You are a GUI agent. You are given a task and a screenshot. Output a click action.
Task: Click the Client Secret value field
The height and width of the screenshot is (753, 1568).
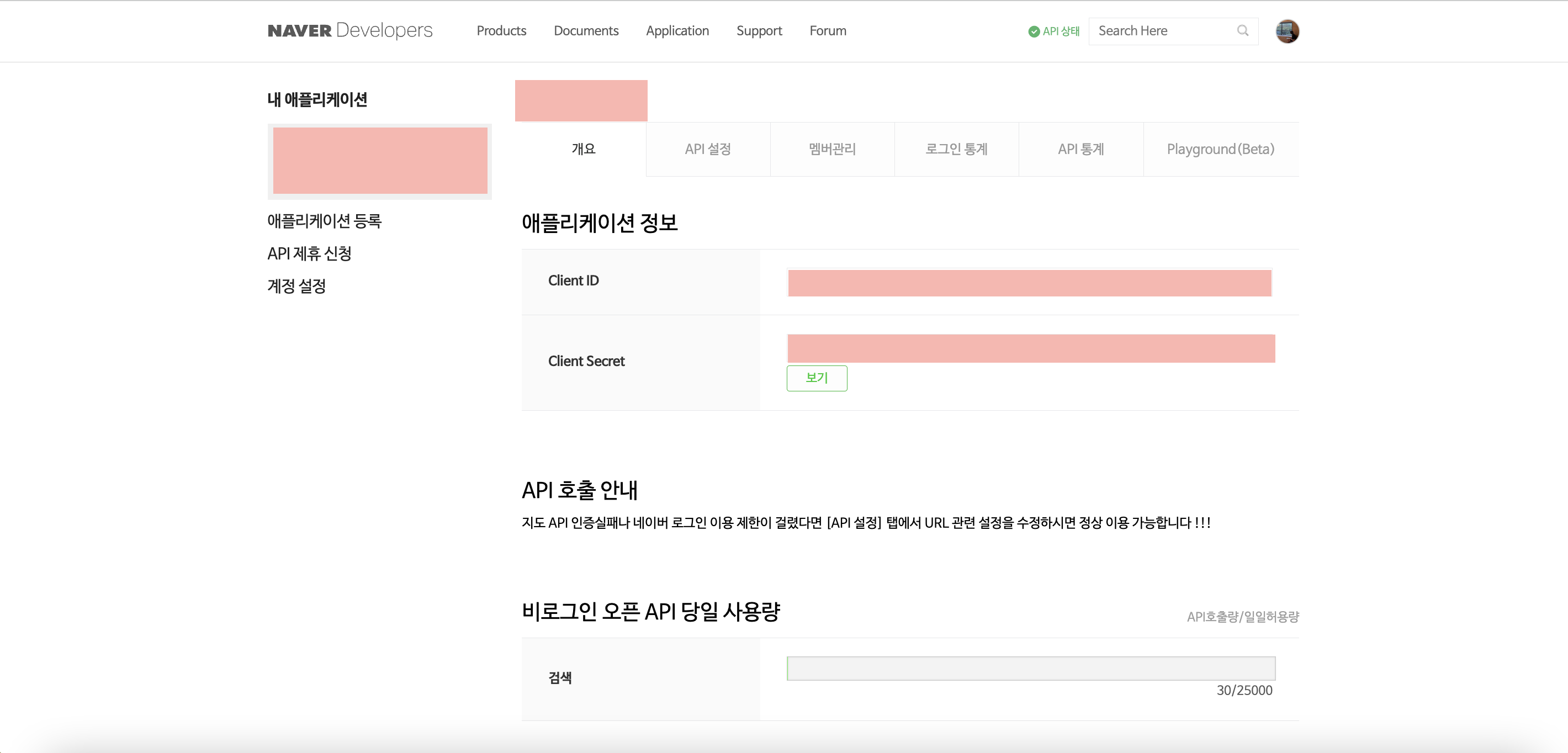click(1031, 348)
